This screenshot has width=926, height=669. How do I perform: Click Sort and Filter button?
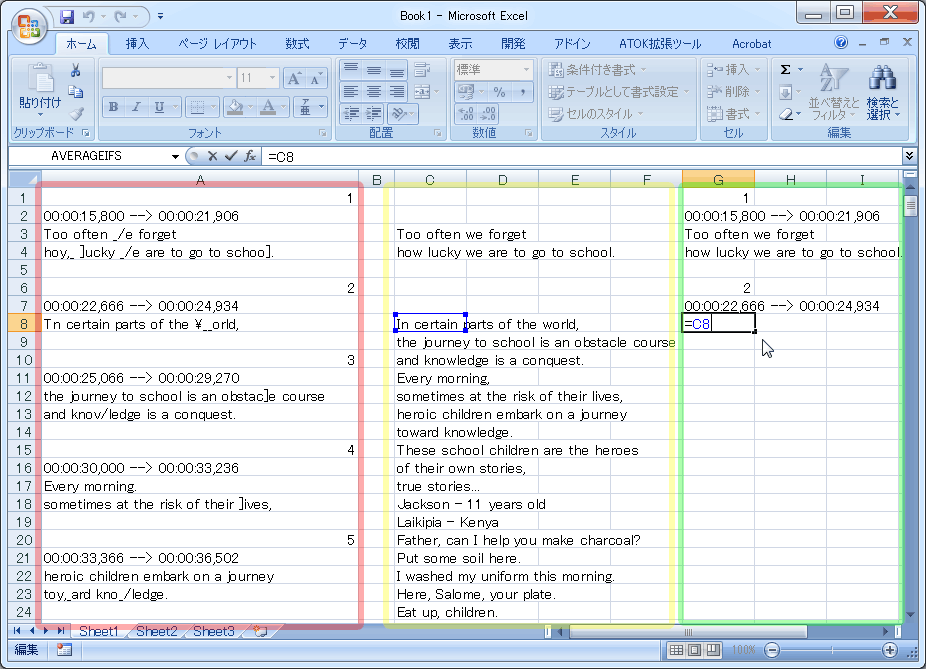point(834,93)
